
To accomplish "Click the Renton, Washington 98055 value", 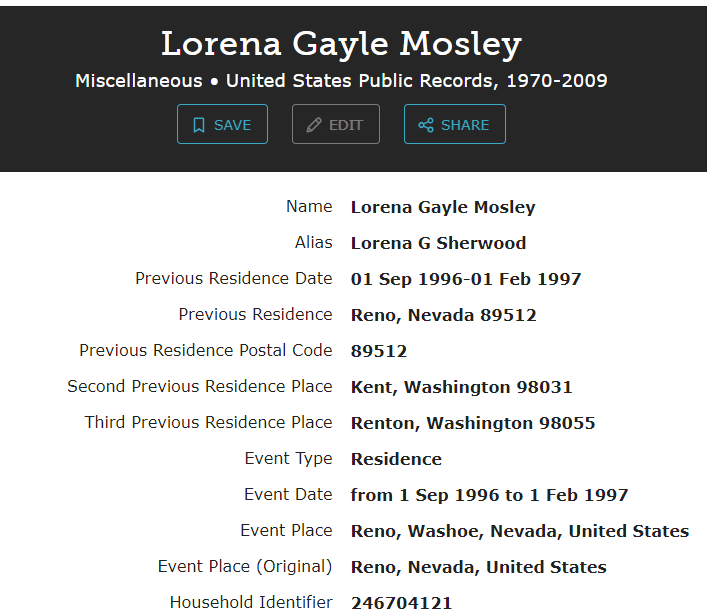I will pos(473,423).
